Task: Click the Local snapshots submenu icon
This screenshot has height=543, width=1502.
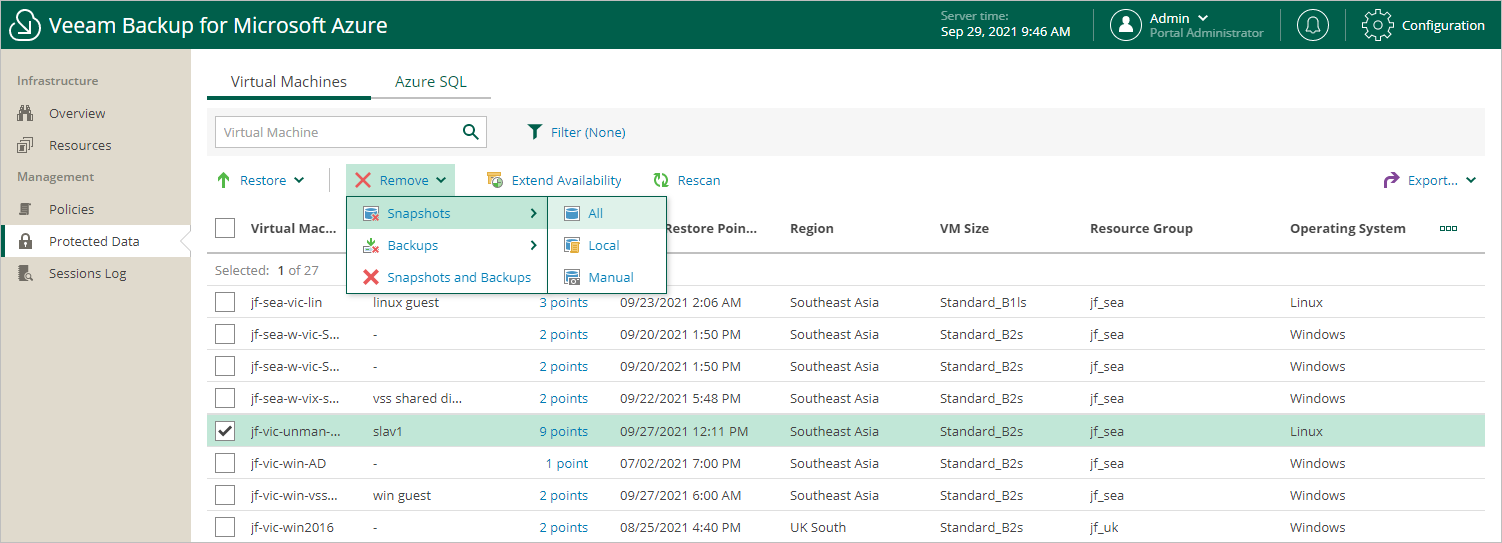Action: tap(572, 246)
